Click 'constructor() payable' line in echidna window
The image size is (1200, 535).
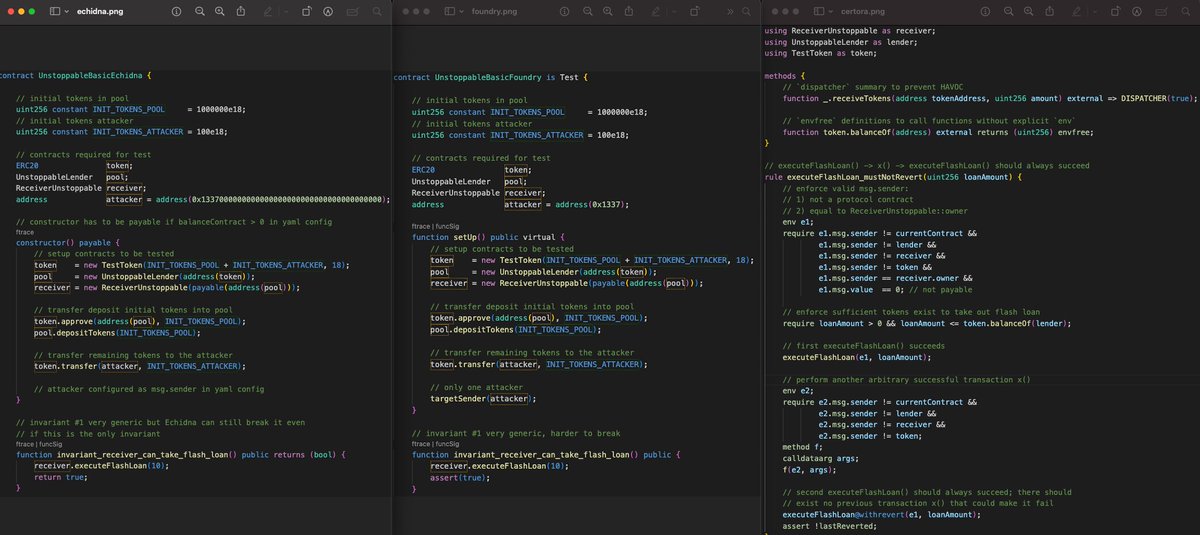point(68,242)
